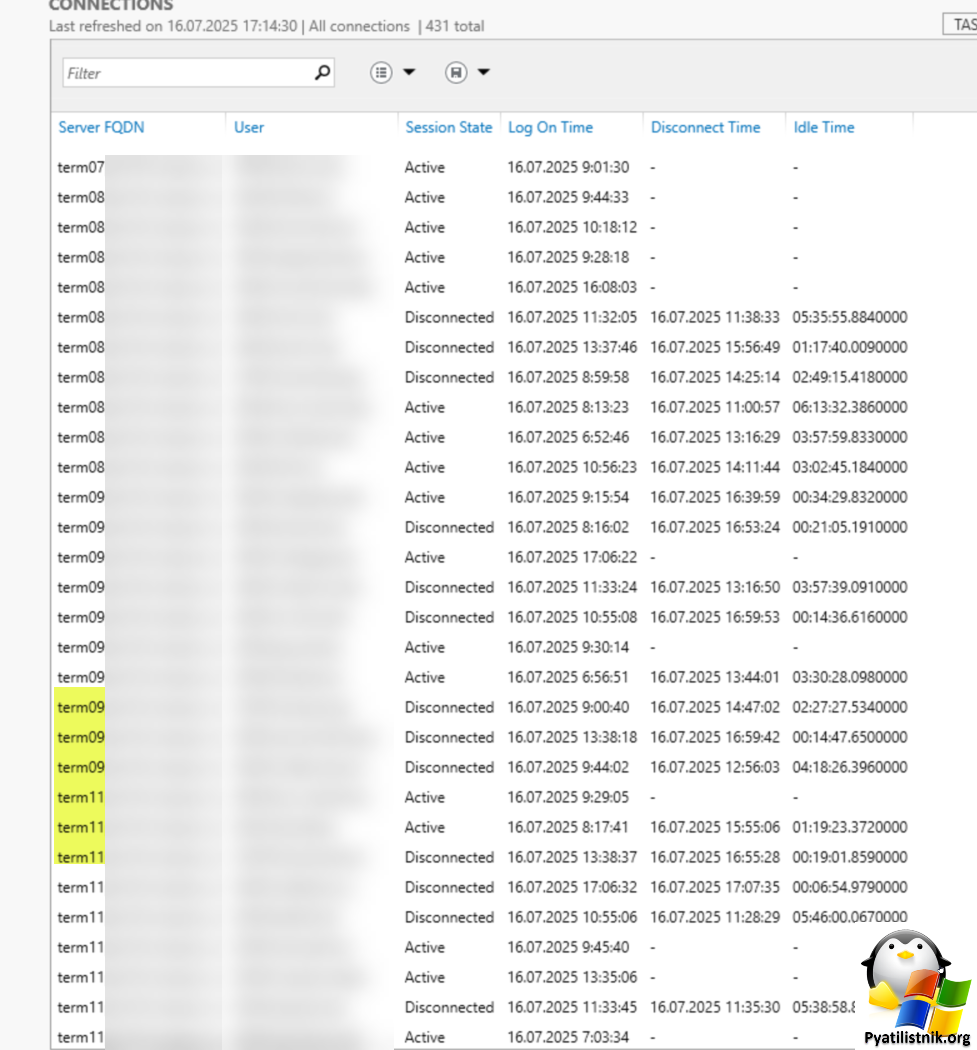The image size is (977, 1050).
Task: Select idle time 01:19:23.3720000
Action: pyautogui.click(x=850, y=828)
